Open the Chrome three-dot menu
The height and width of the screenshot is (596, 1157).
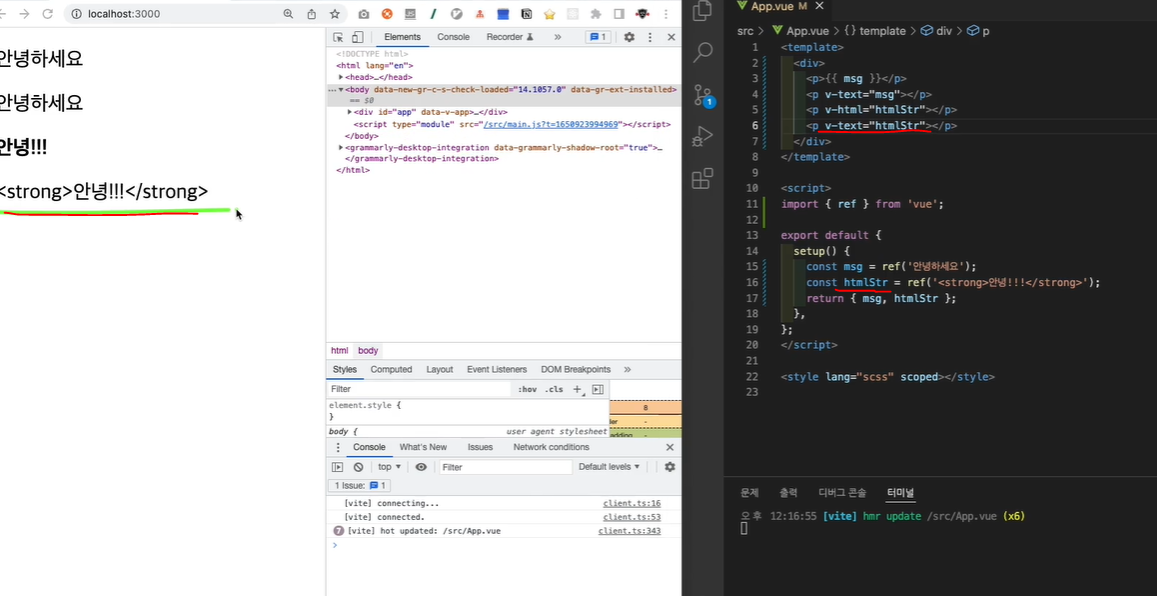668,14
